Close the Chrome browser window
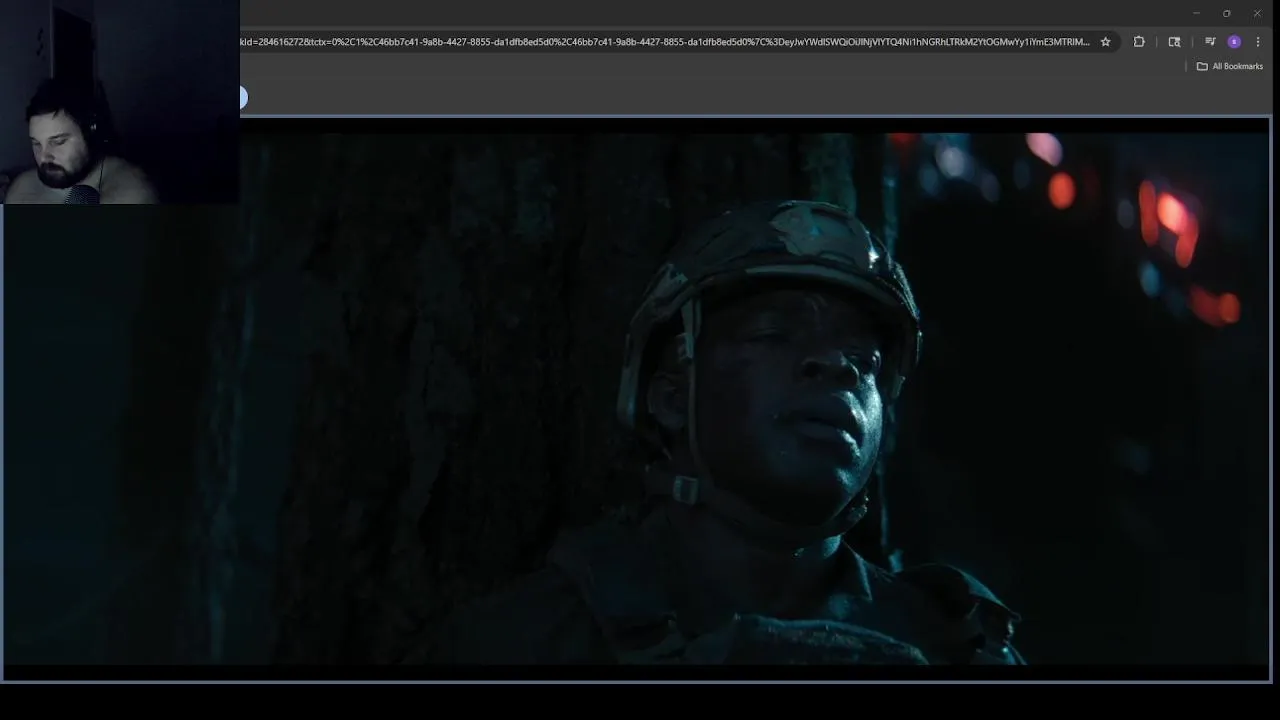The width and height of the screenshot is (1280, 720). pyautogui.click(x=1257, y=13)
